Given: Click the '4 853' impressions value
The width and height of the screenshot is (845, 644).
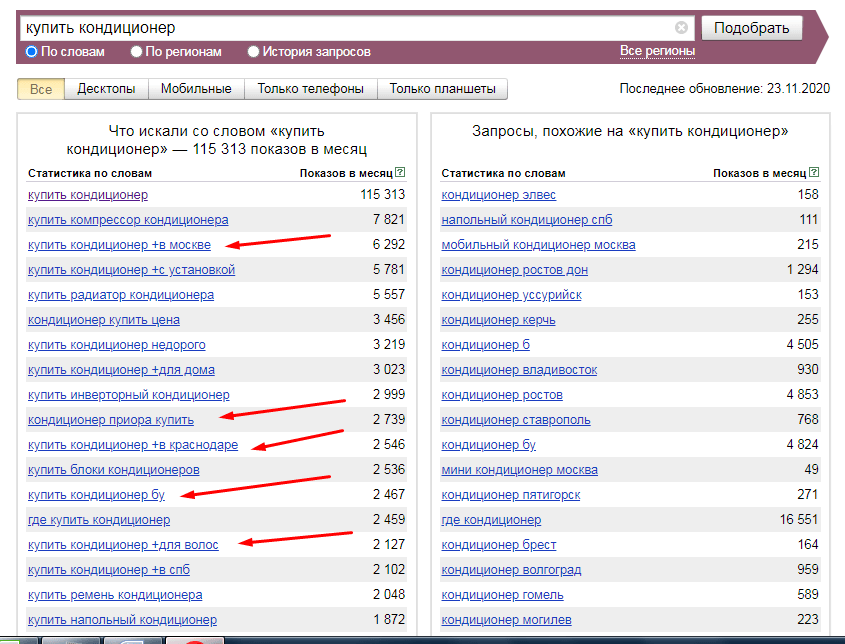Looking at the screenshot, I should coord(802,394).
